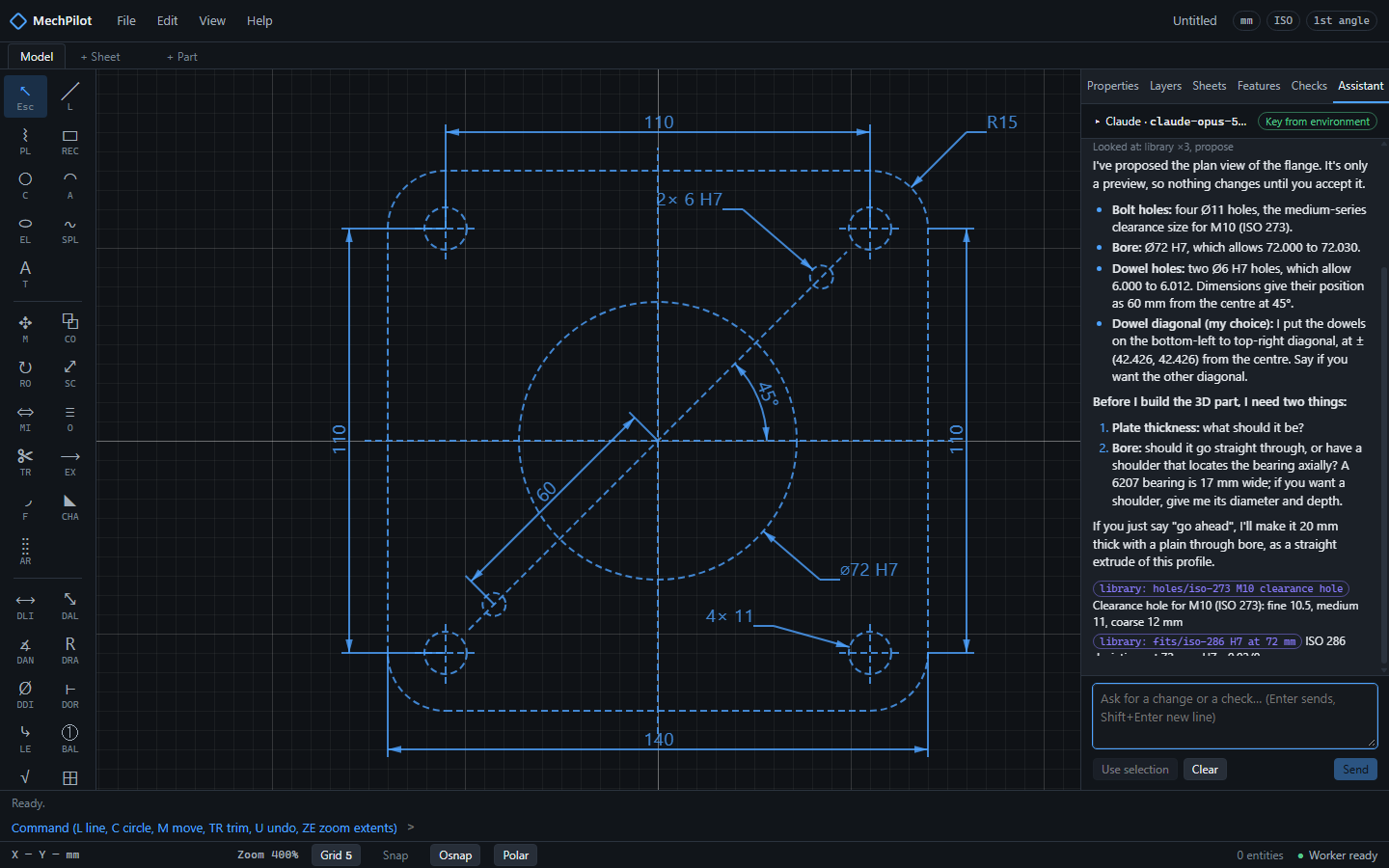Viewport: 1389px width, 868px height.
Task: Expand the Claude model selector arrow
Action: (1098, 122)
